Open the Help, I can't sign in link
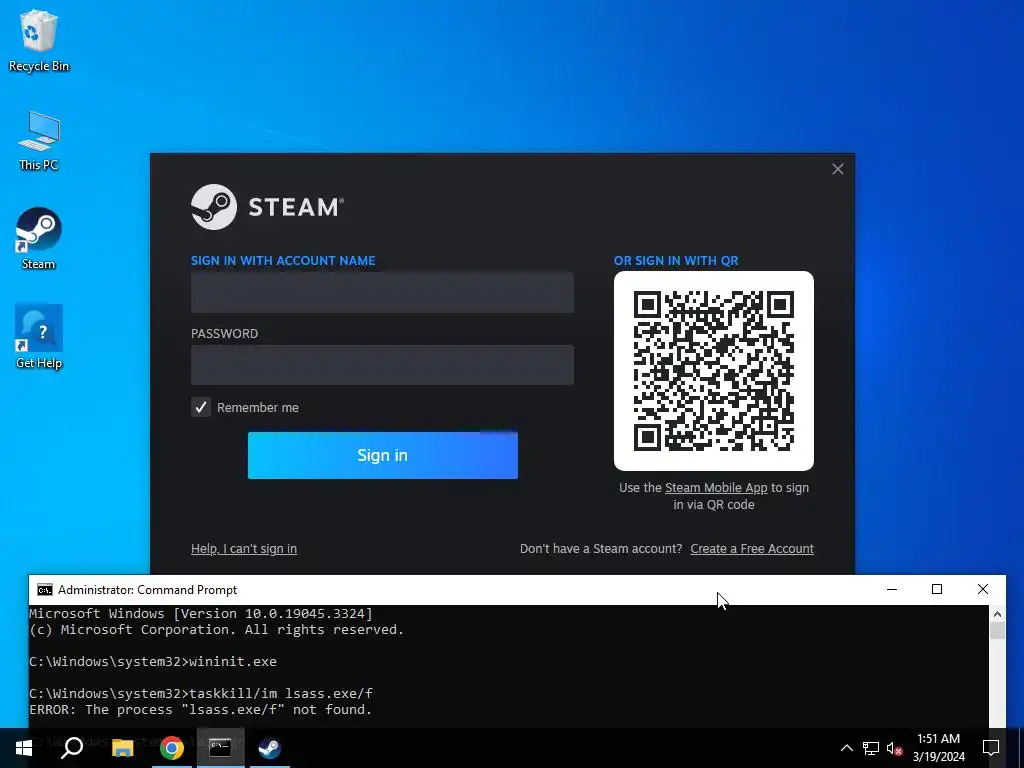Image resolution: width=1024 pixels, height=768 pixels. click(244, 549)
